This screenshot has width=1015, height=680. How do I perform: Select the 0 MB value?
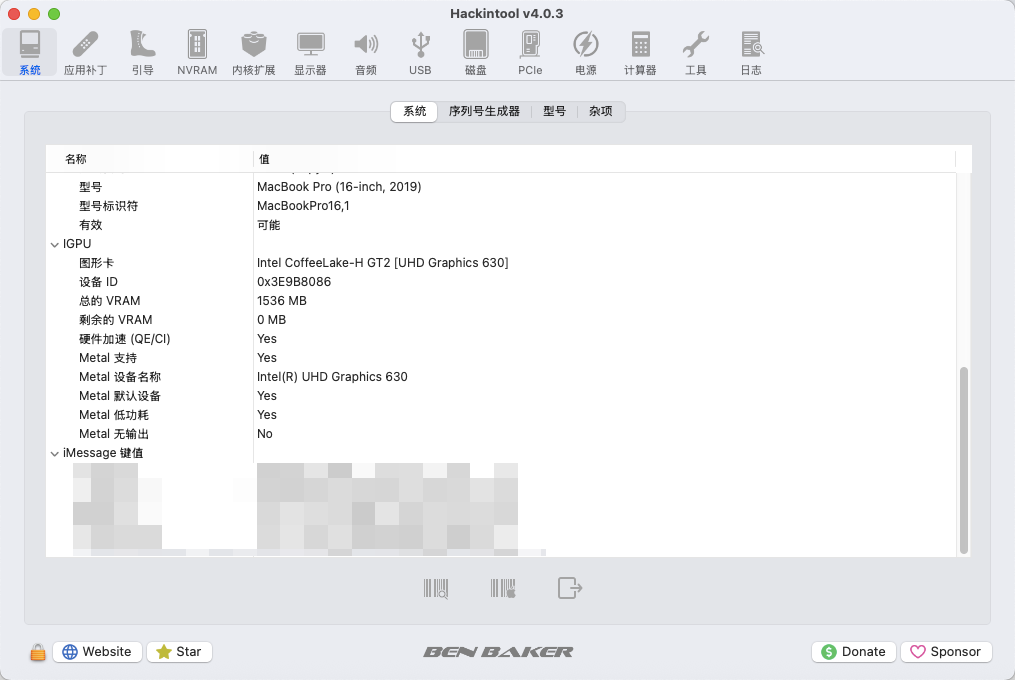point(271,320)
